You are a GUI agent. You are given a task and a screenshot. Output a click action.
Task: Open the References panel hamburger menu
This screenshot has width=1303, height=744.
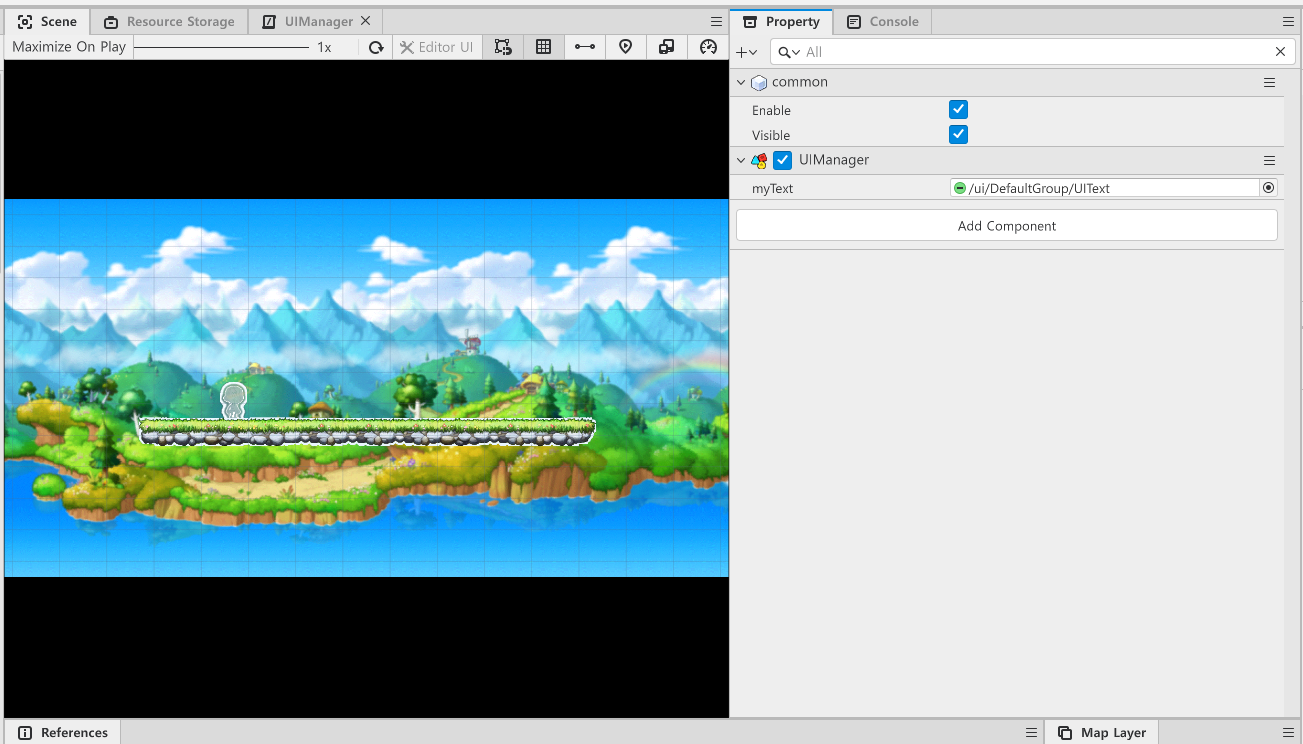[x=1031, y=733]
